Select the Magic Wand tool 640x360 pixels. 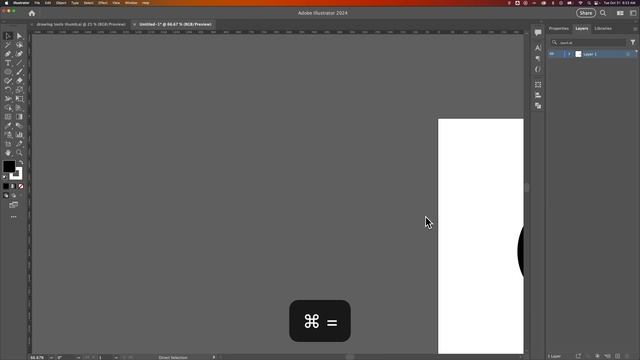pos(8,45)
